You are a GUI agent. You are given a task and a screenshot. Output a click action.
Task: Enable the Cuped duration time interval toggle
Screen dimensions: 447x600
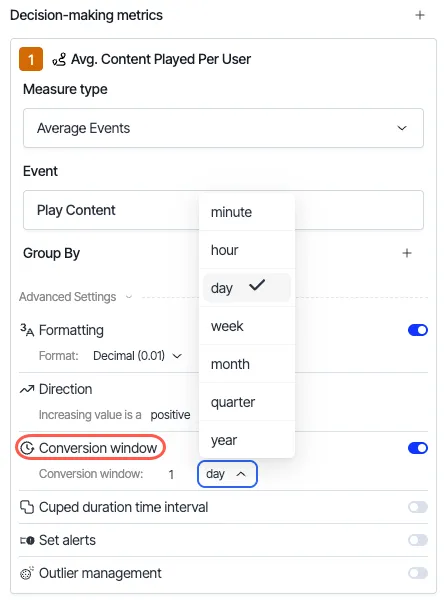(x=418, y=507)
